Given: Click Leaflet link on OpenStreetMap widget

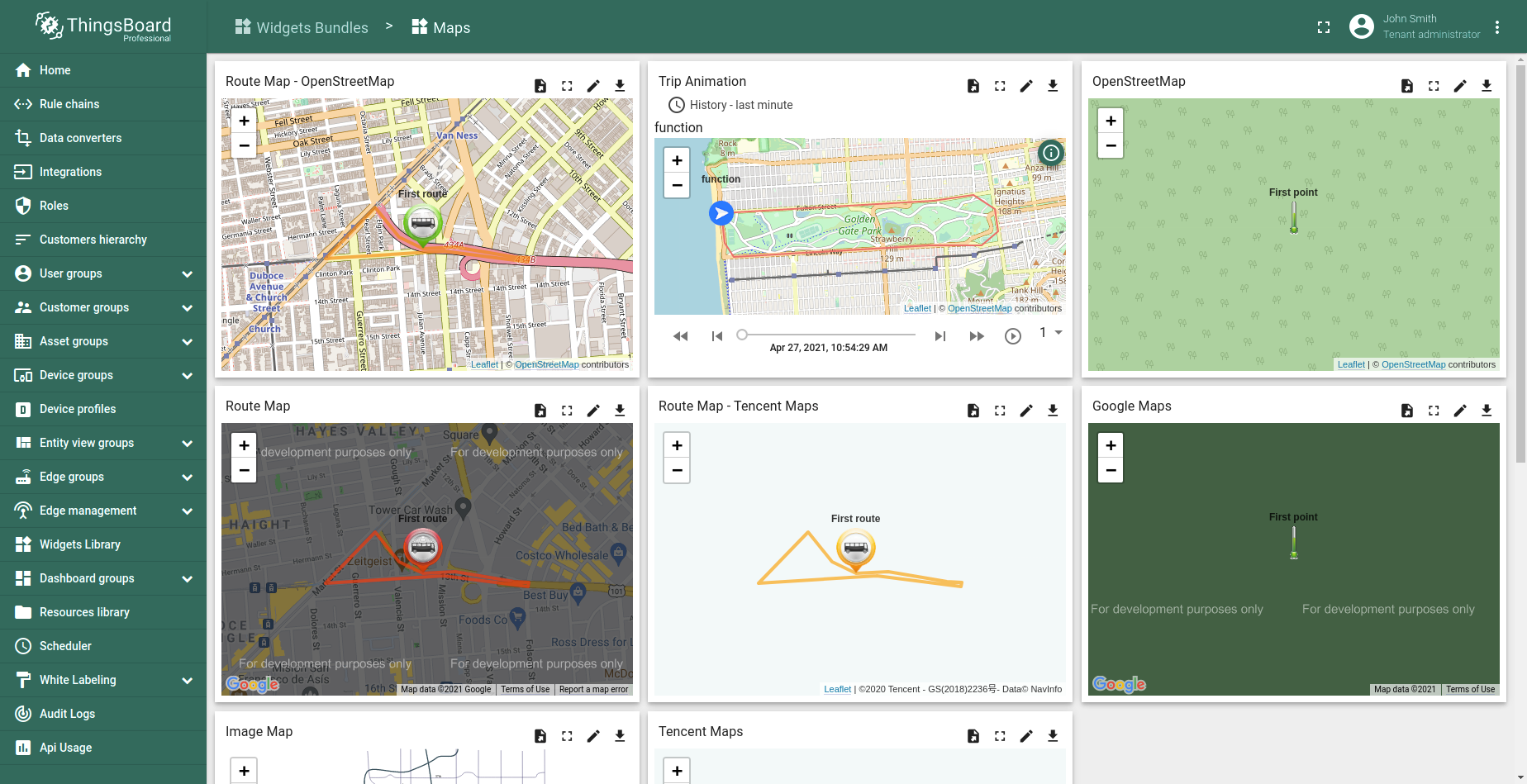Looking at the screenshot, I should pyautogui.click(x=1351, y=364).
